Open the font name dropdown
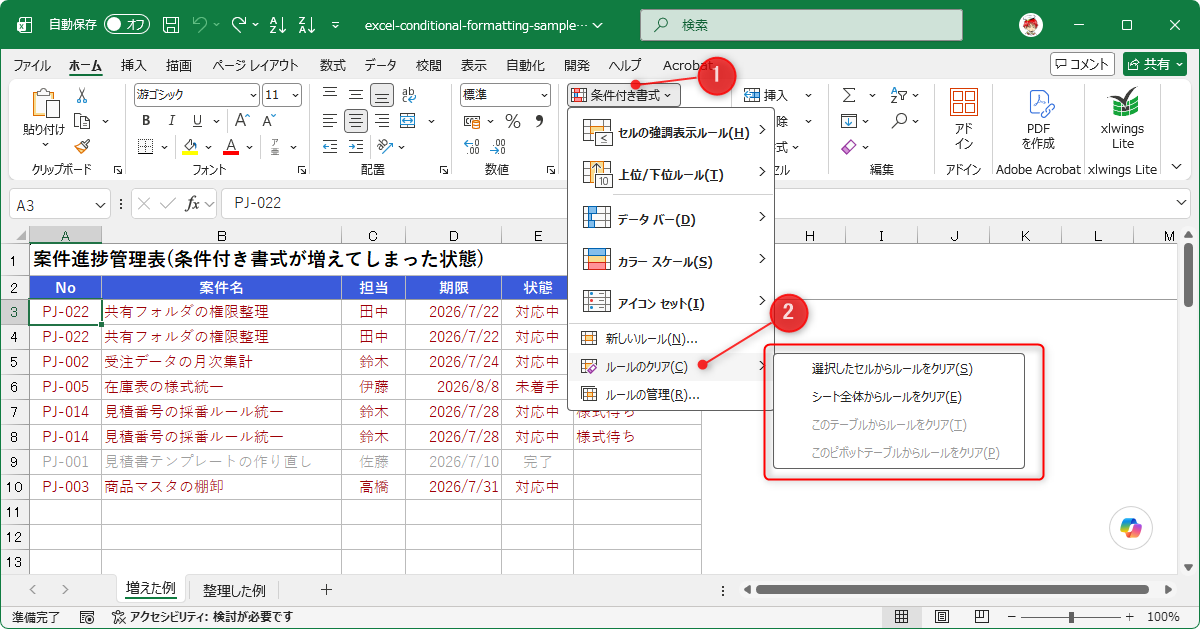The width and height of the screenshot is (1200, 629). point(252,95)
